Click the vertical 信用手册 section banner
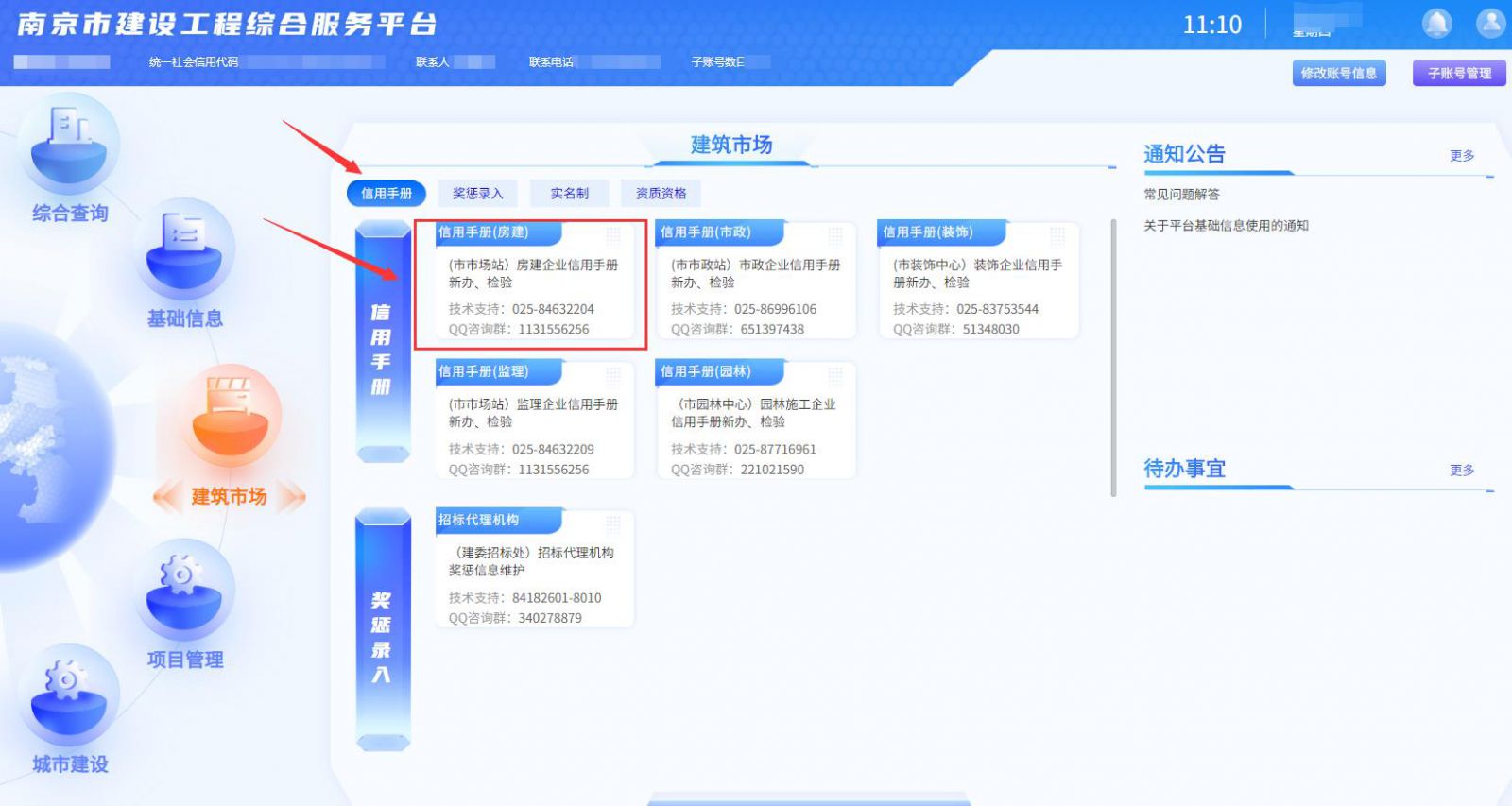 (383, 342)
